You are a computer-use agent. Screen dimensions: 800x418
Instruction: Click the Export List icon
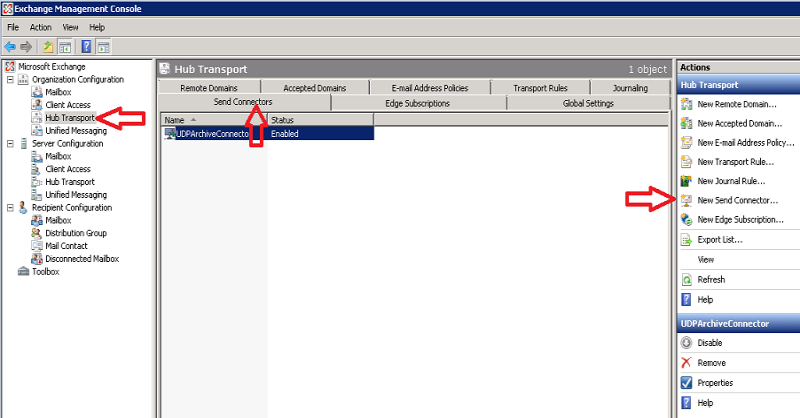(x=687, y=239)
